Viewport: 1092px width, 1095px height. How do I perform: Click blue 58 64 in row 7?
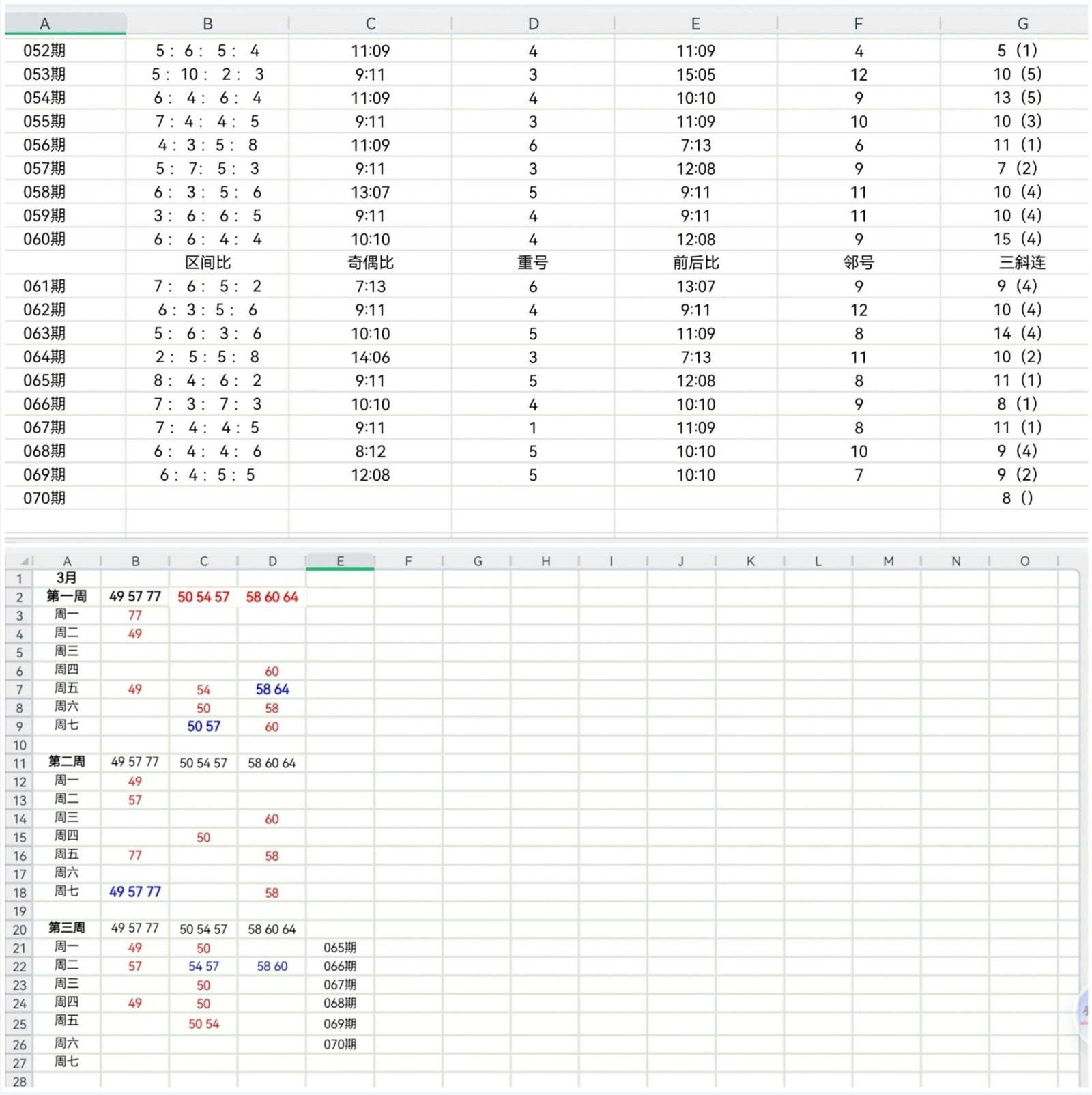(x=272, y=689)
